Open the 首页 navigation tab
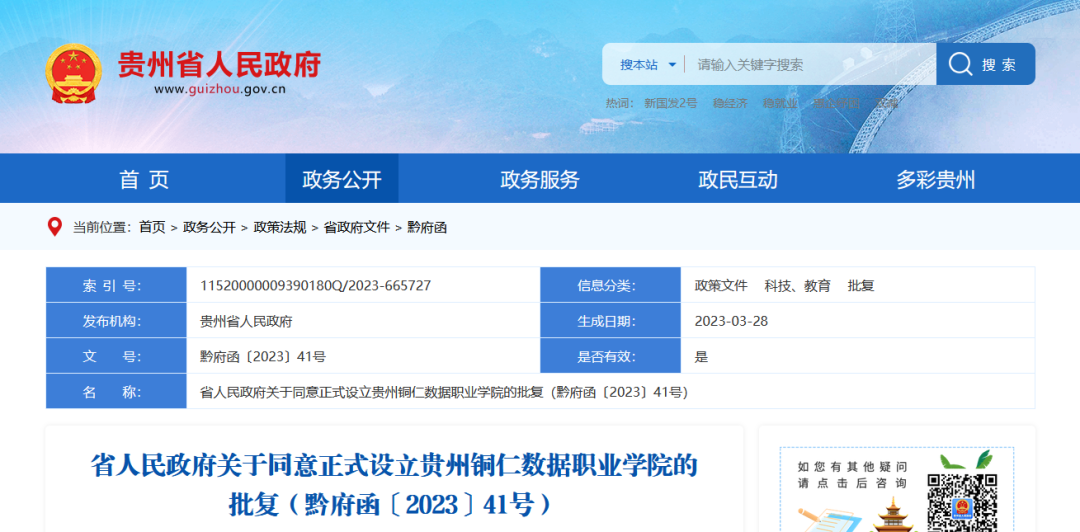The height and width of the screenshot is (532, 1080). click(x=144, y=179)
